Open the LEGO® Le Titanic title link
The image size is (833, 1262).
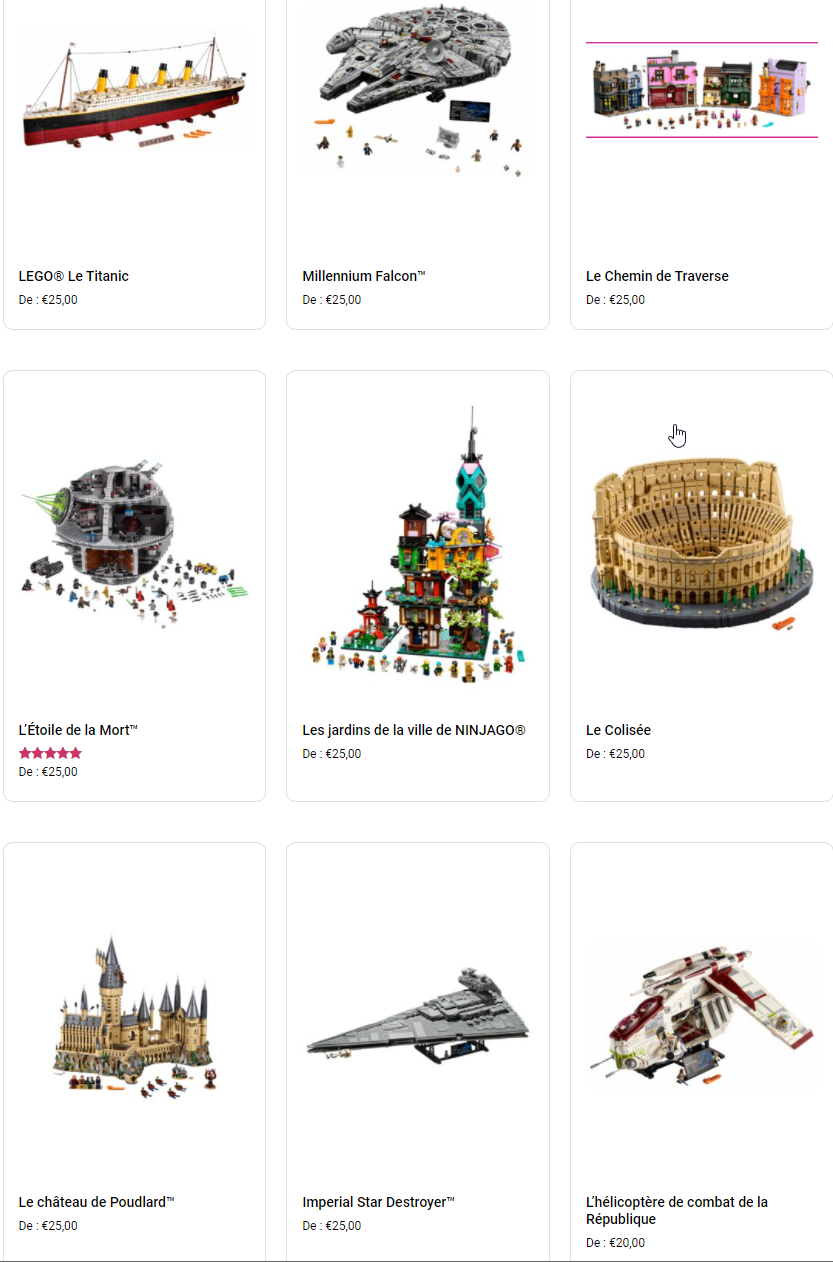[x=74, y=276]
